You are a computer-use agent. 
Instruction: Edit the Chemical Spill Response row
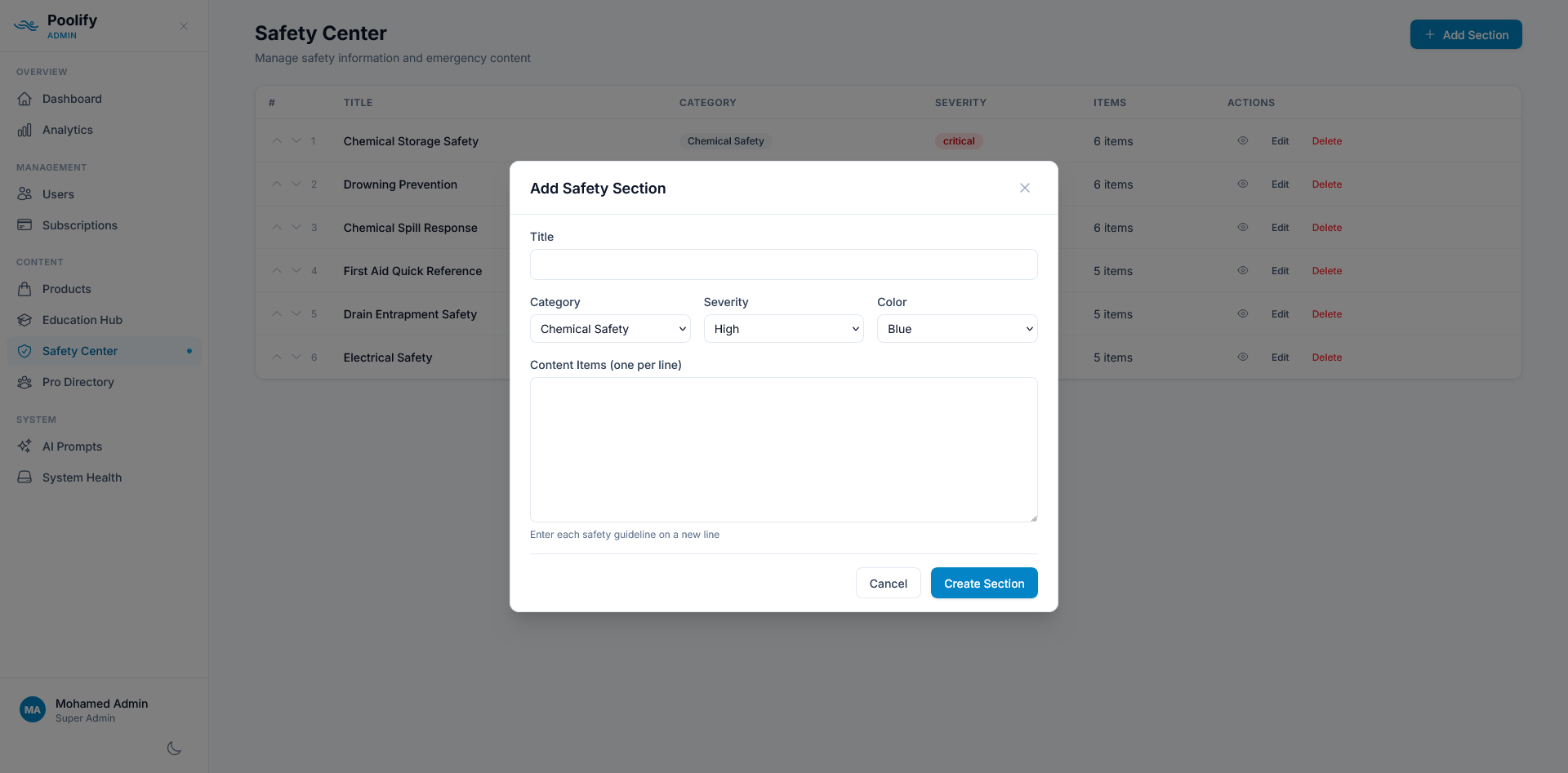click(x=1280, y=228)
